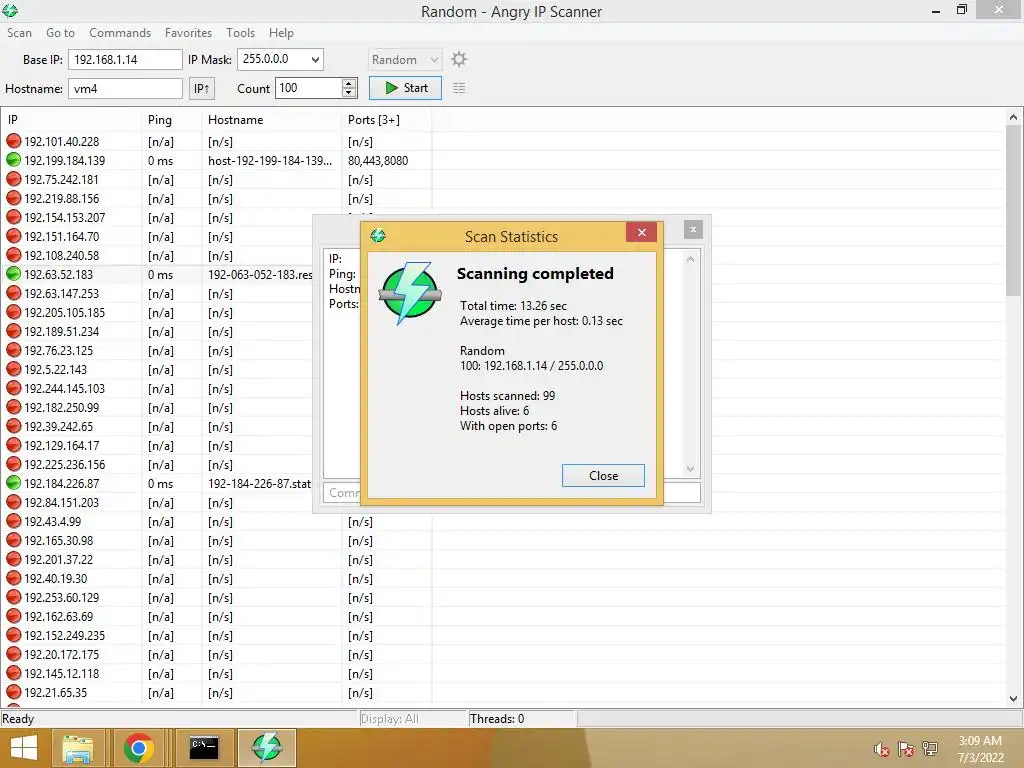Click red status icon for 192.75.242.181
1024x768 pixels.
click(13, 179)
